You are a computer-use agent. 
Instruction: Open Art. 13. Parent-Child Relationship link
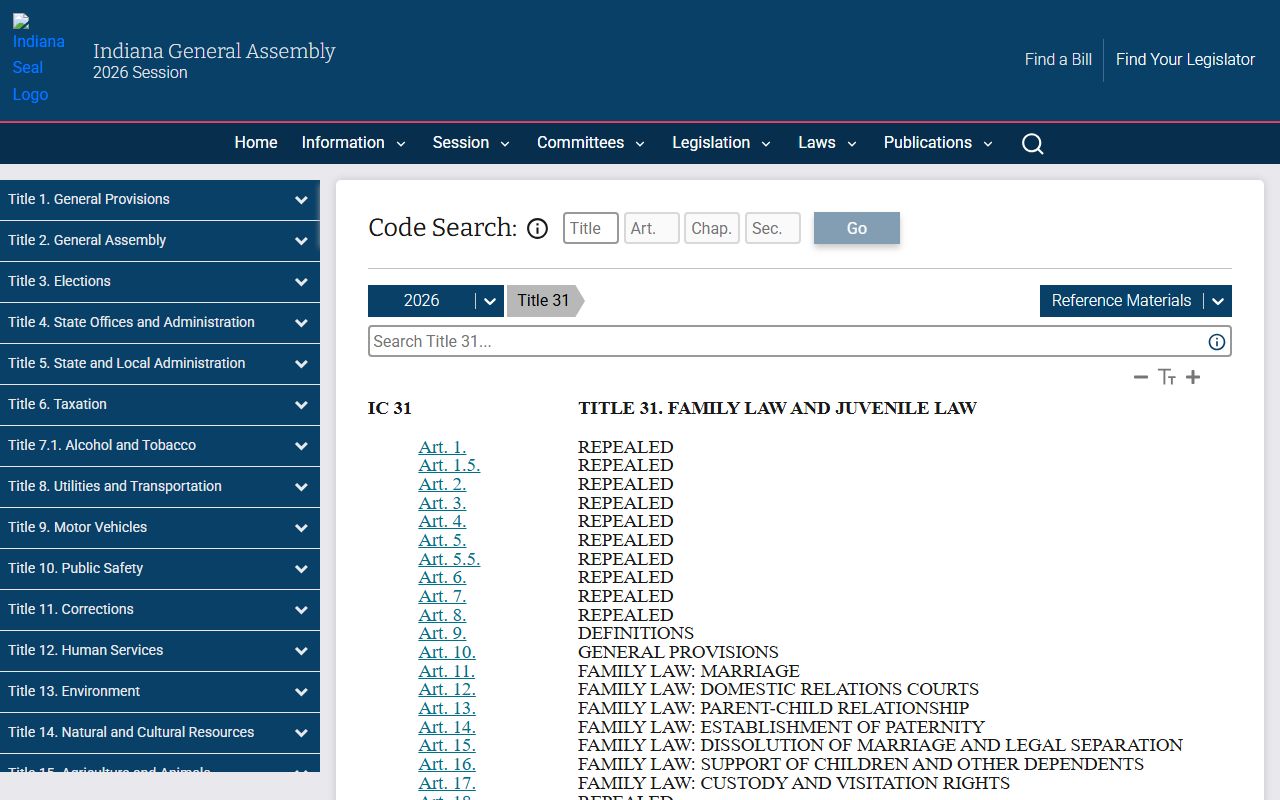click(447, 708)
